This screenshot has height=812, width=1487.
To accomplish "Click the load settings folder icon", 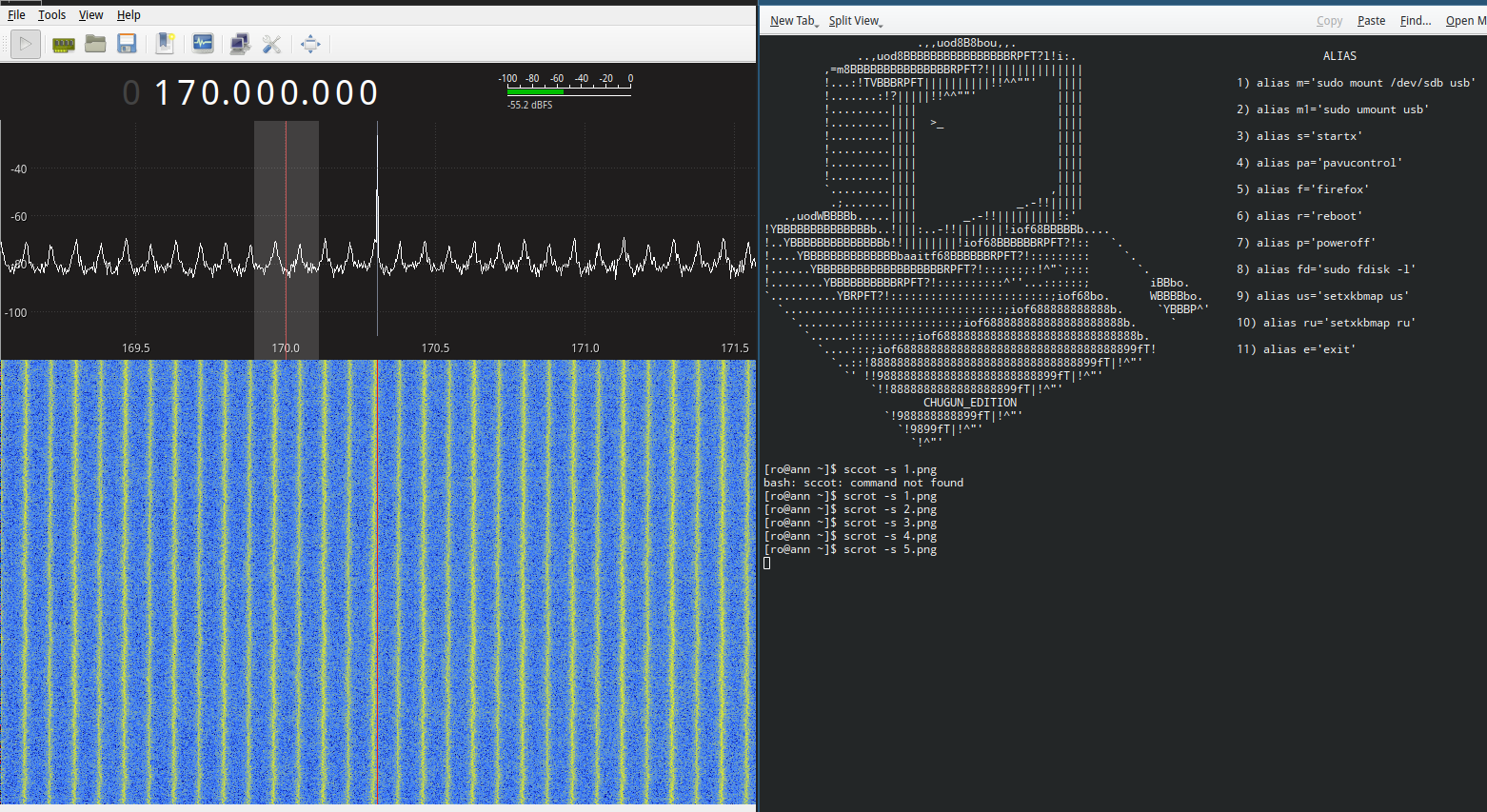I will (95, 44).
